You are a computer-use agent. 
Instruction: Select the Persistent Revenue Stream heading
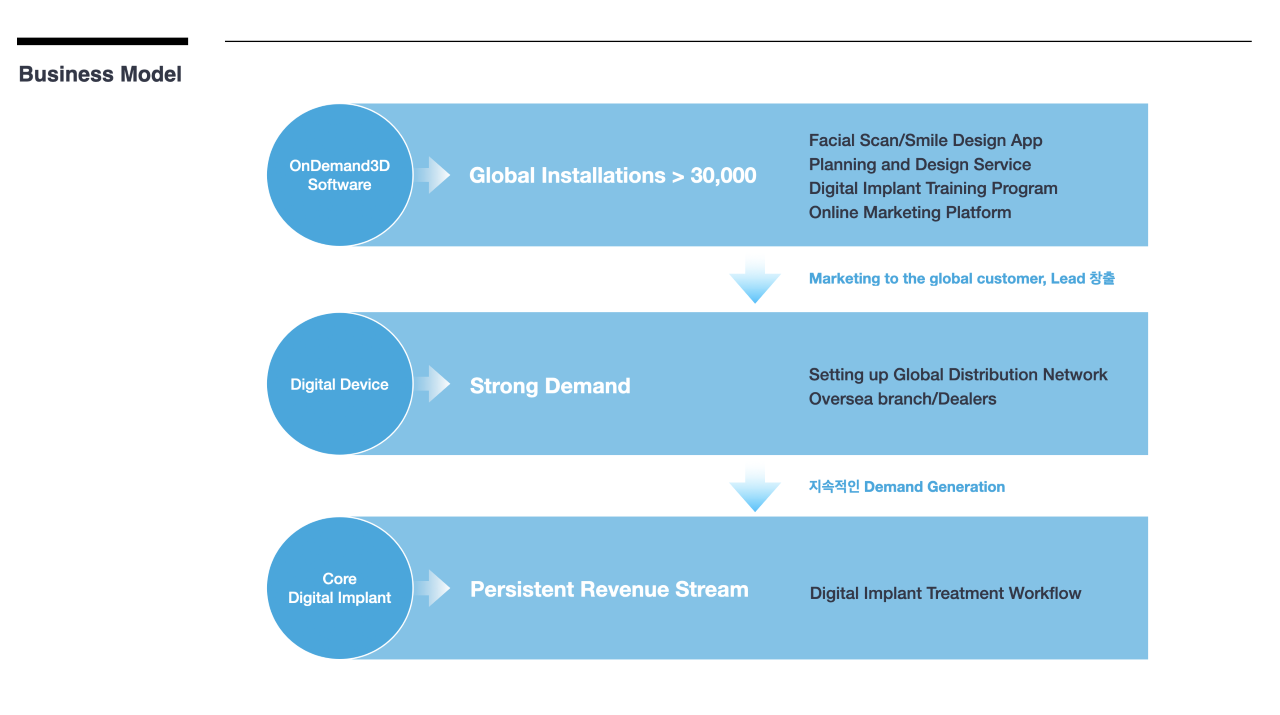click(609, 590)
